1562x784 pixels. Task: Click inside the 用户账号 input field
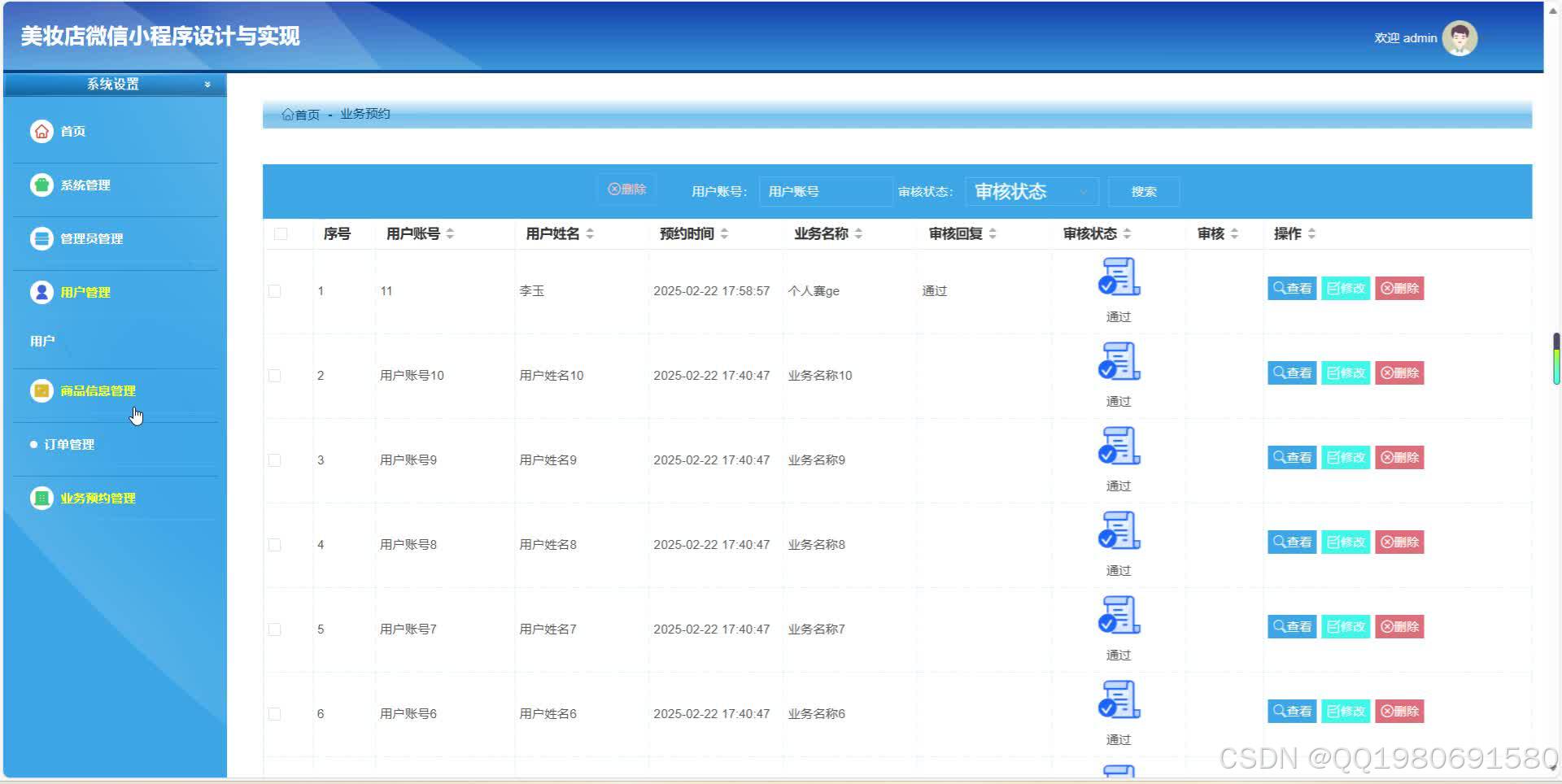825,191
